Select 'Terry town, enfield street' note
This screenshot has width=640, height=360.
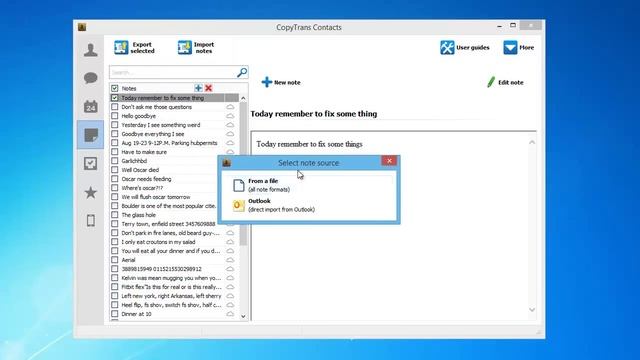168,224
